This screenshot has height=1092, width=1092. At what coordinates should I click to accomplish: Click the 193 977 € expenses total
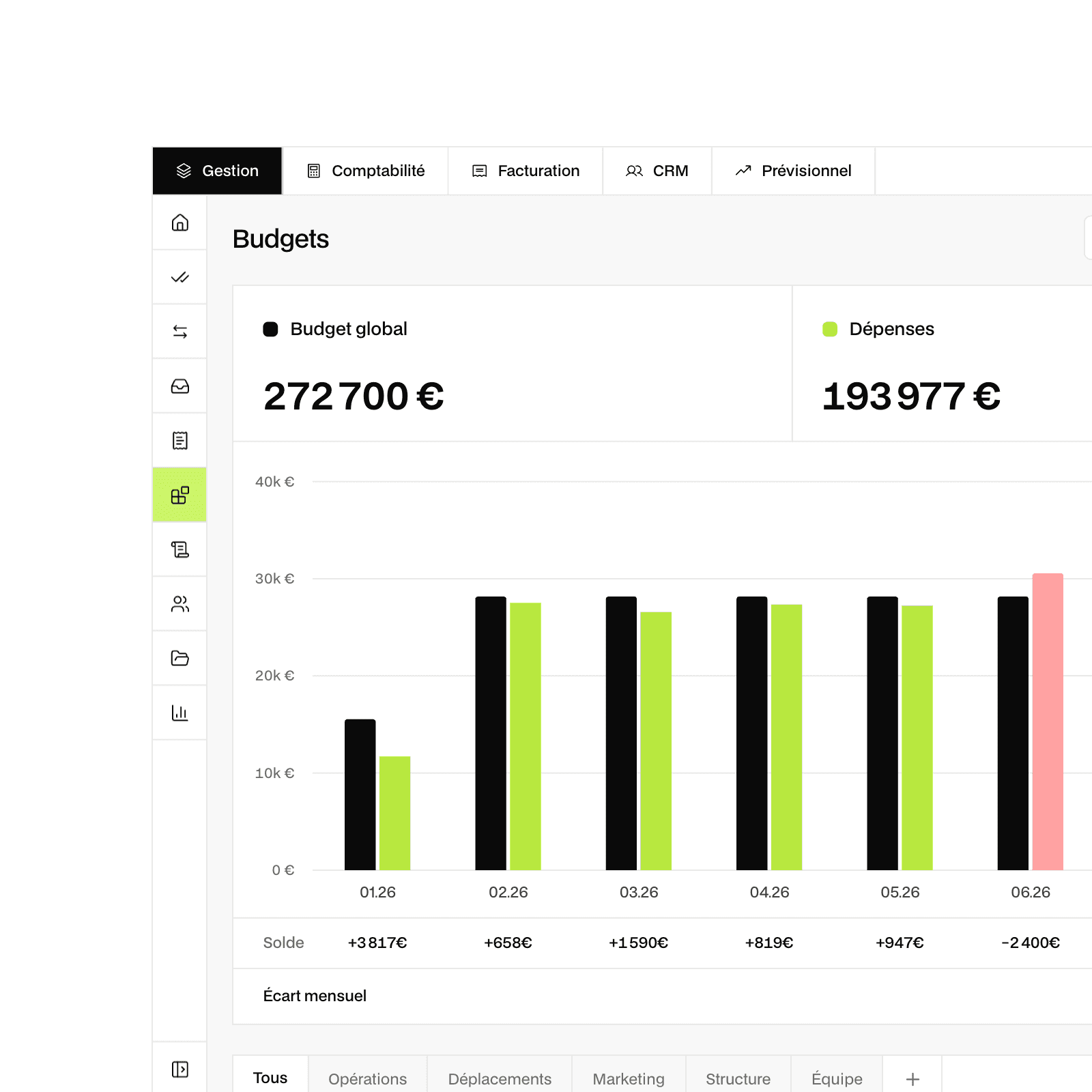coord(911,397)
